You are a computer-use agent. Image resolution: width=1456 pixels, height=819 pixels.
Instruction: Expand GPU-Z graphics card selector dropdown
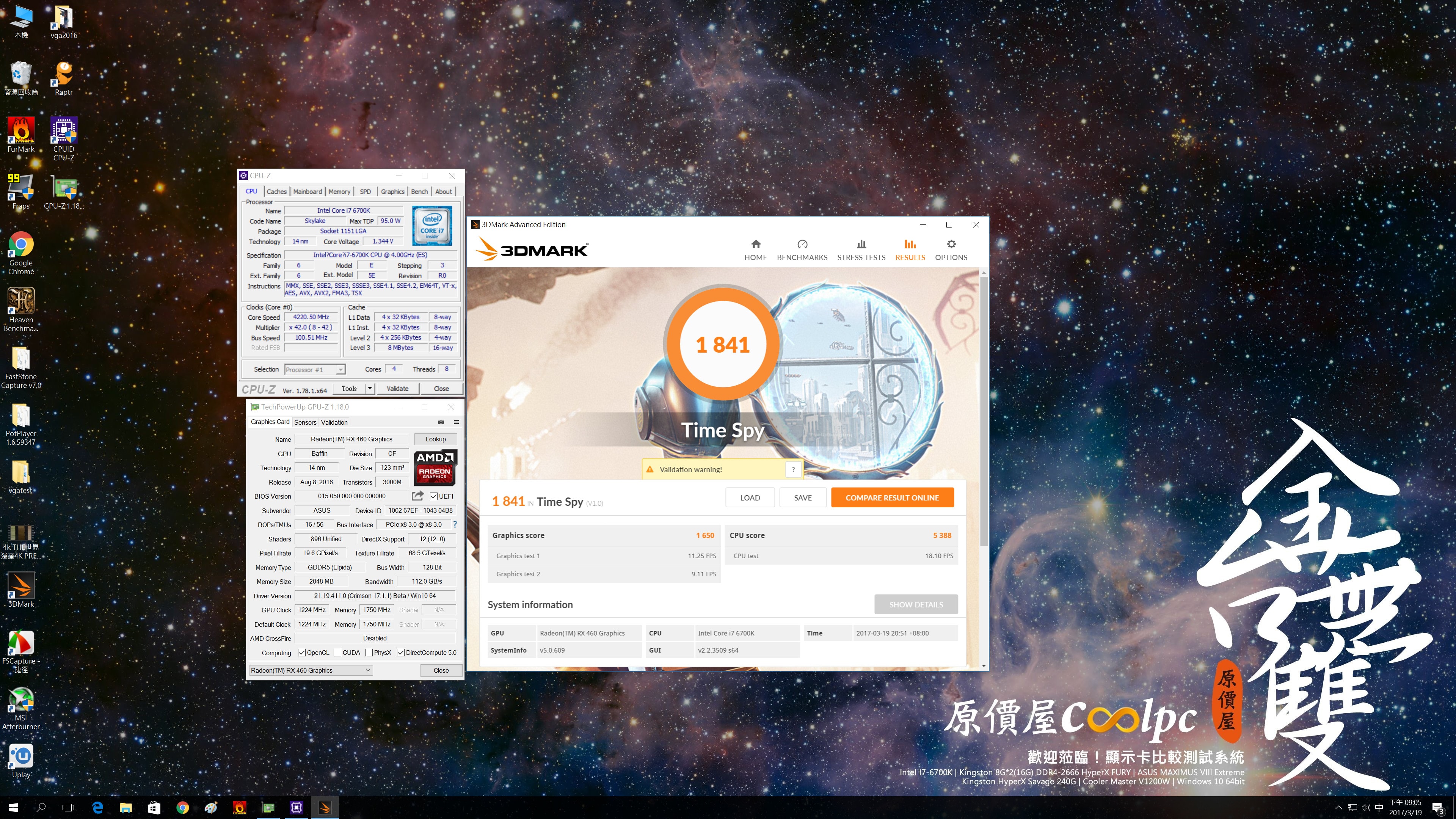click(367, 670)
